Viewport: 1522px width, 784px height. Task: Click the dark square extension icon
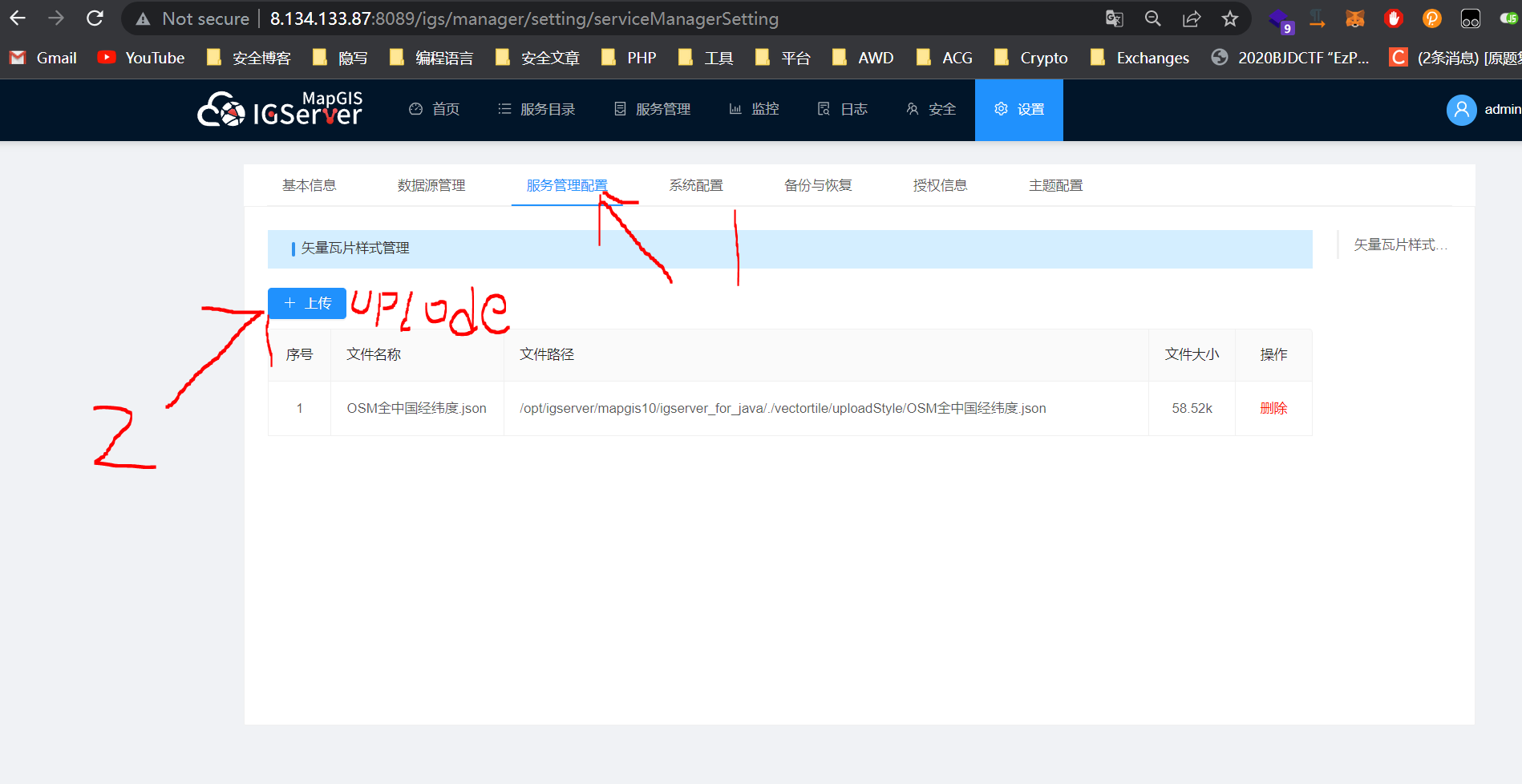coord(1471,18)
